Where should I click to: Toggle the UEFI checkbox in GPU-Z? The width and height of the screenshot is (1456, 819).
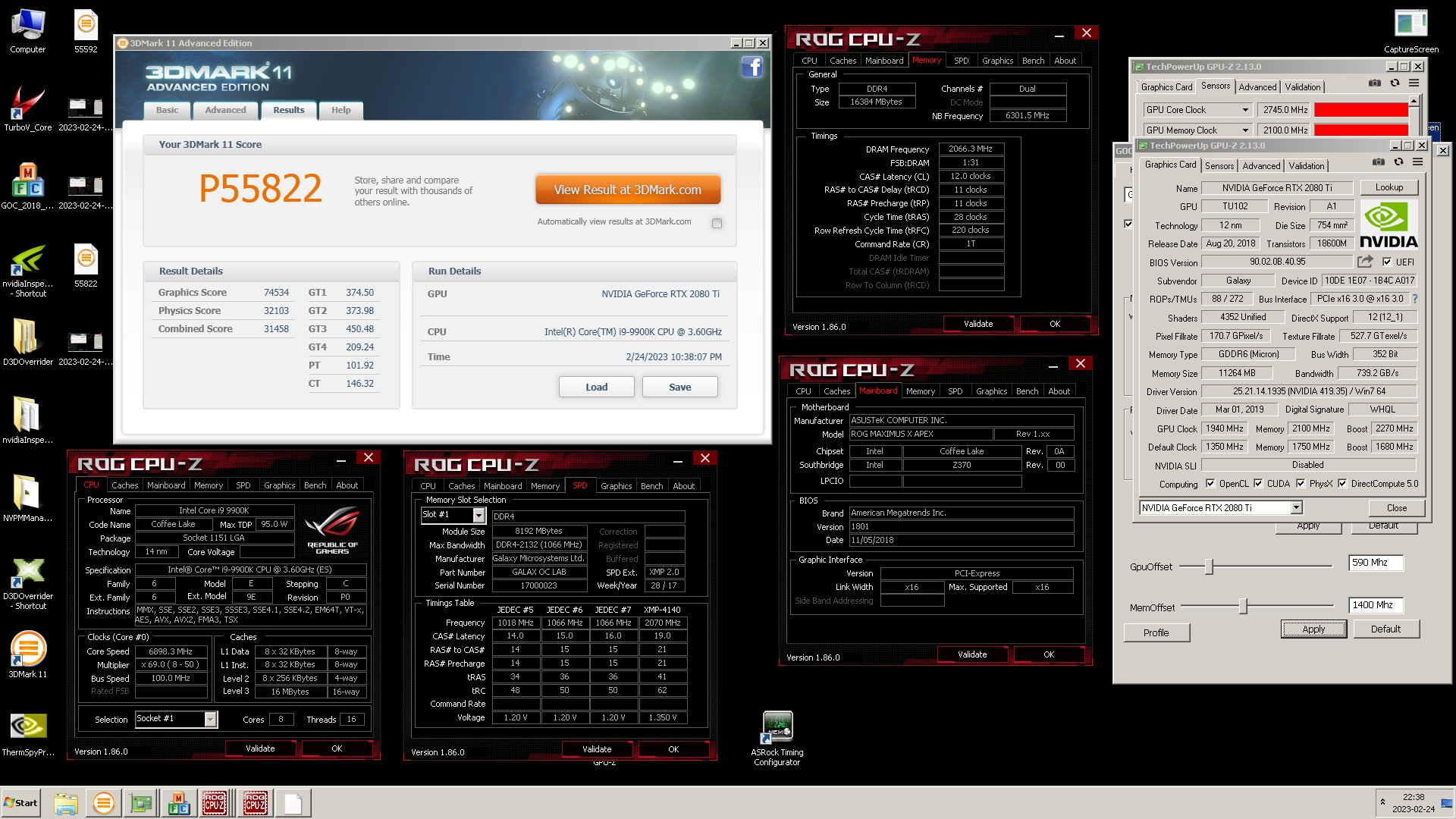point(1387,262)
